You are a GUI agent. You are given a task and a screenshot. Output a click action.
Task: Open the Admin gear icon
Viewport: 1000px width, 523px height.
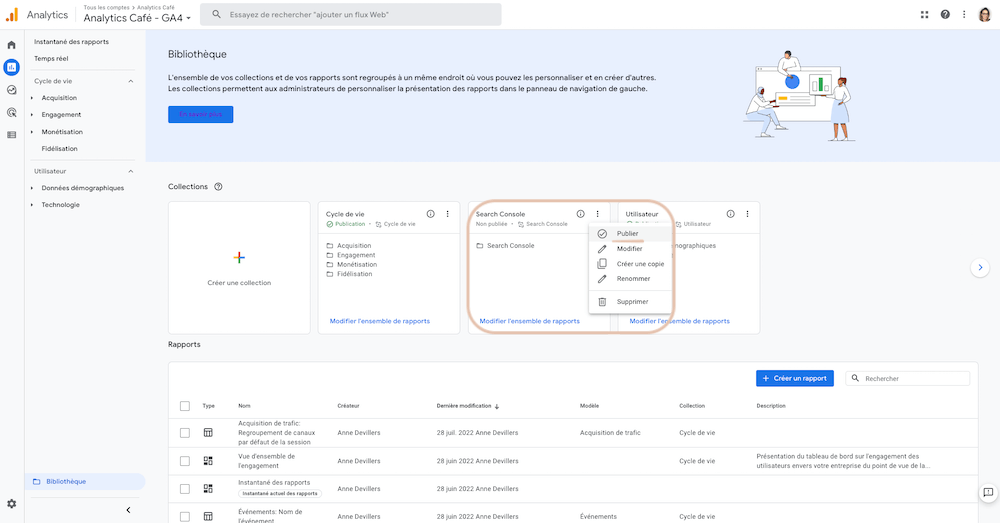(11, 503)
